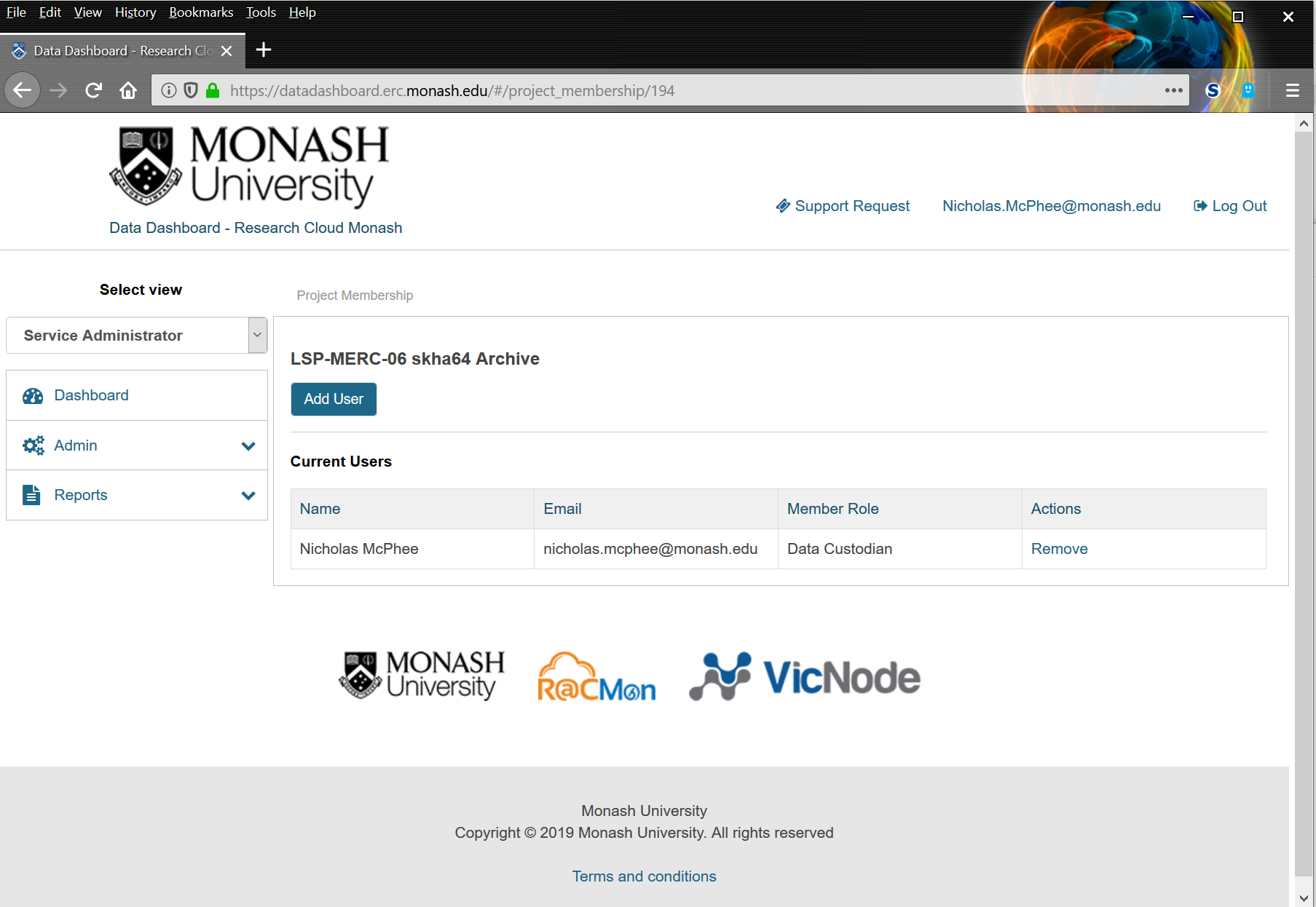
Task: Expand the Reports sidebar section
Action: (137, 495)
